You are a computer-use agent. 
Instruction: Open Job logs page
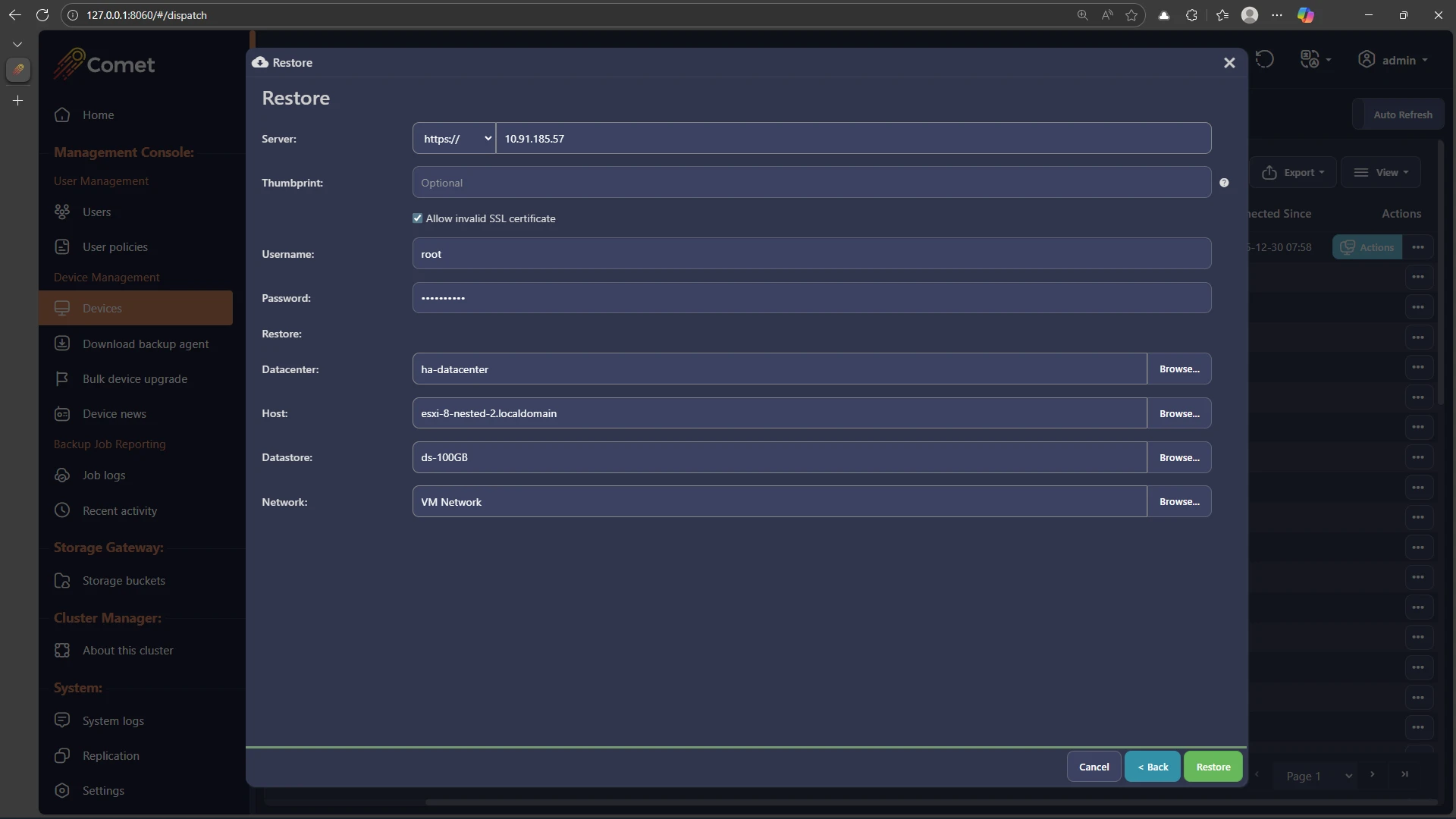(x=104, y=475)
